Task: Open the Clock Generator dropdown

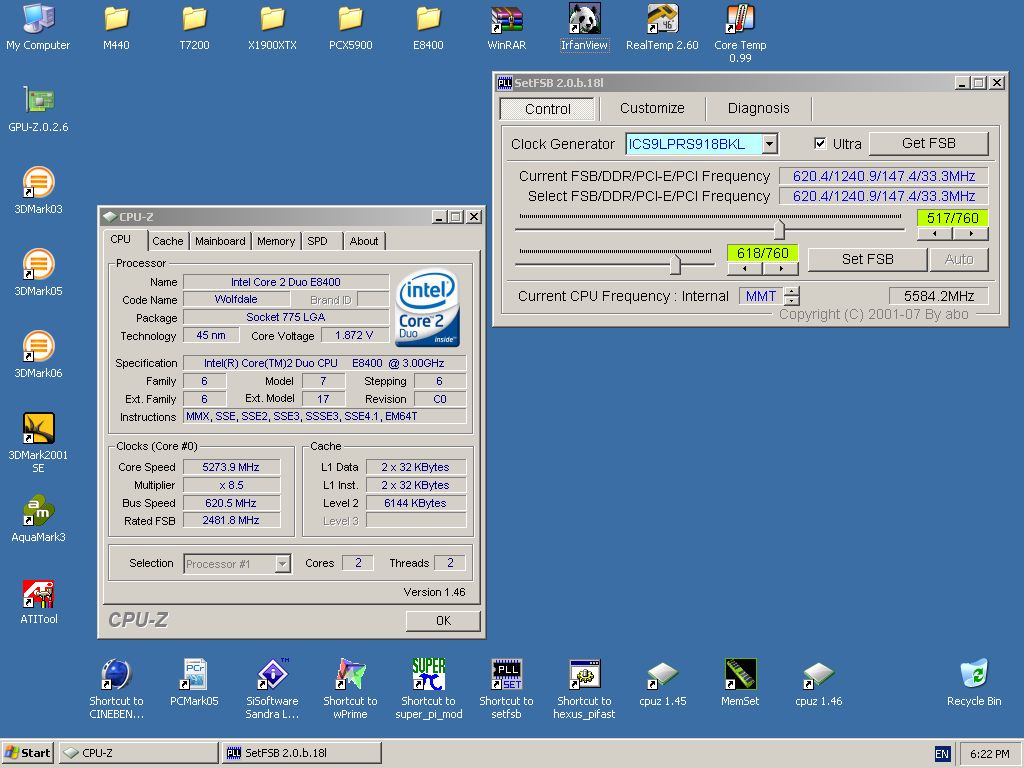Action: [x=770, y=144]
